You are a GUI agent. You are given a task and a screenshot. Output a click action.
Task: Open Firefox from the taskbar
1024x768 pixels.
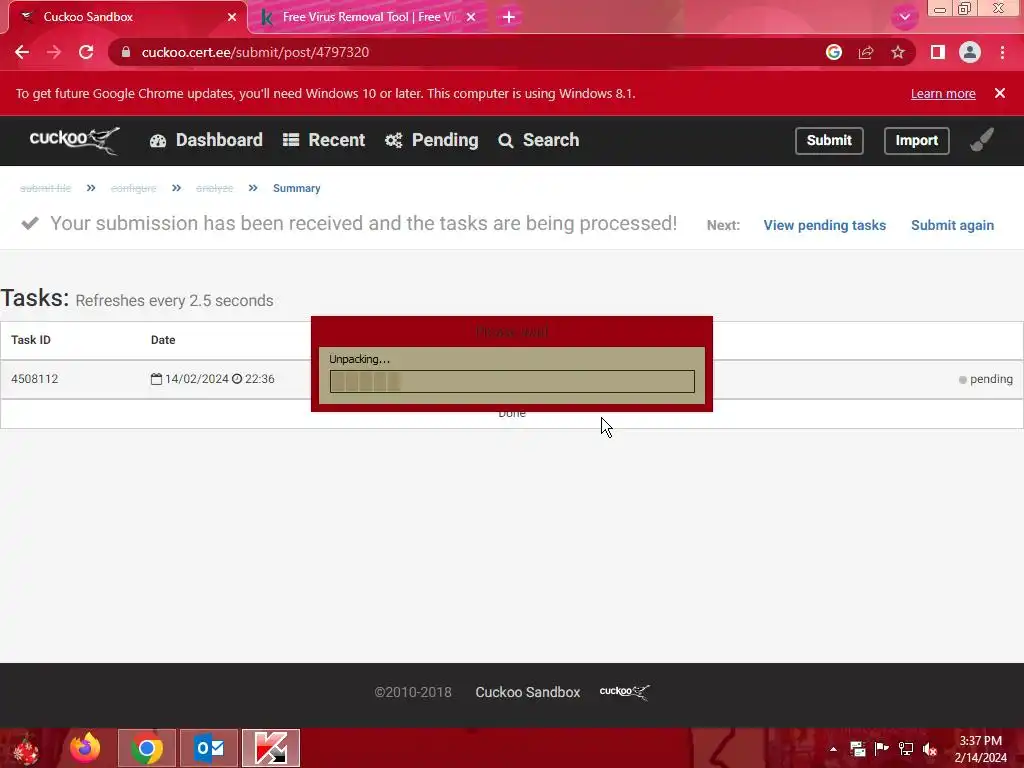(86, 748)
